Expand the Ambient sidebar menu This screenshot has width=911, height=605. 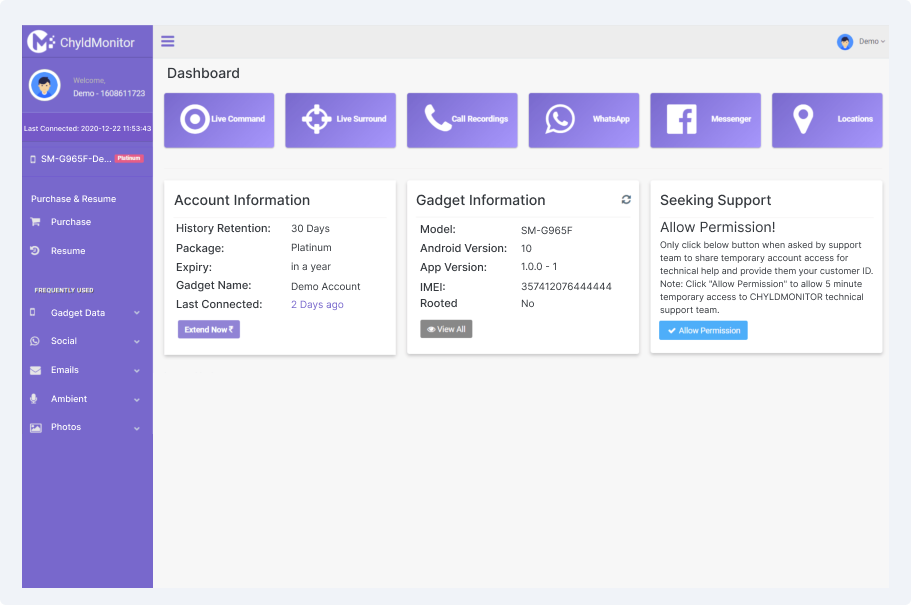point(86,399)
